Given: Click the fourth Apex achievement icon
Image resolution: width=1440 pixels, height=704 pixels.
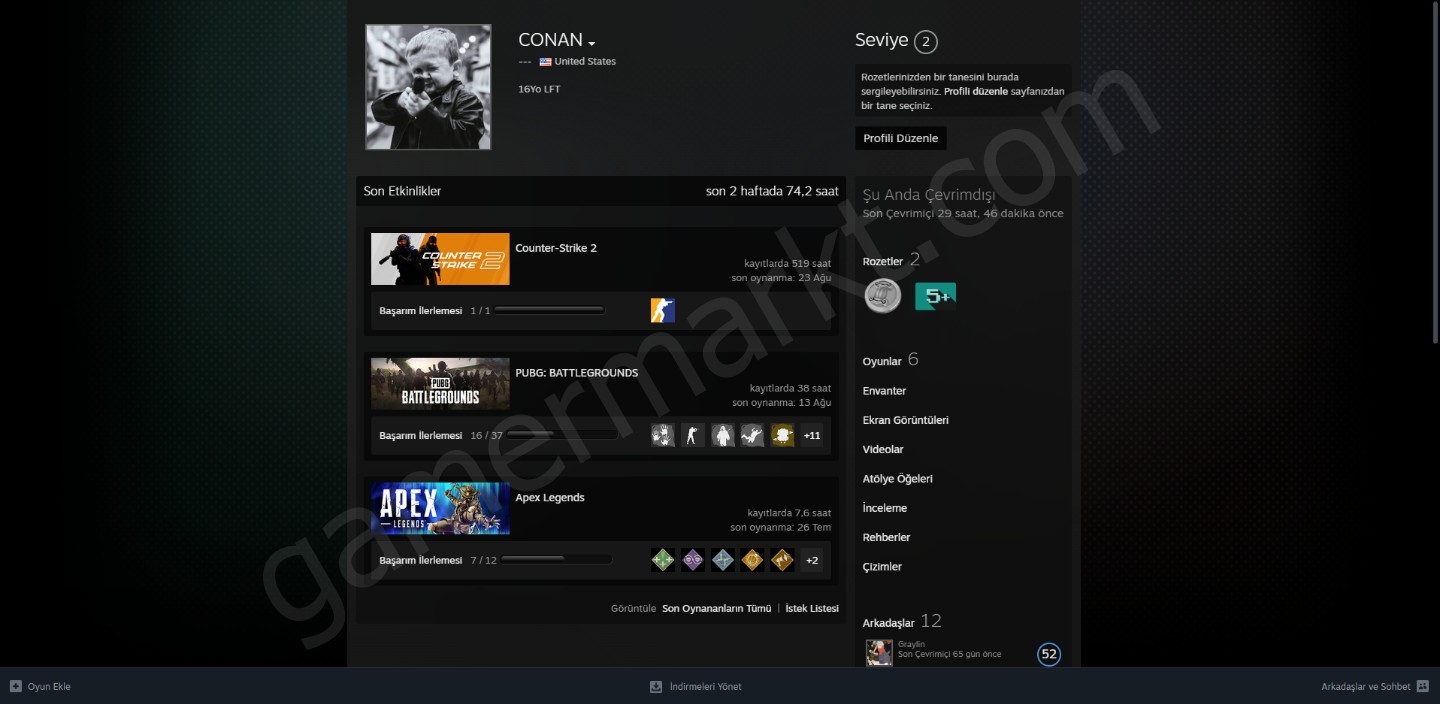Looking at the screenshot, I should (x=753, y=560).
